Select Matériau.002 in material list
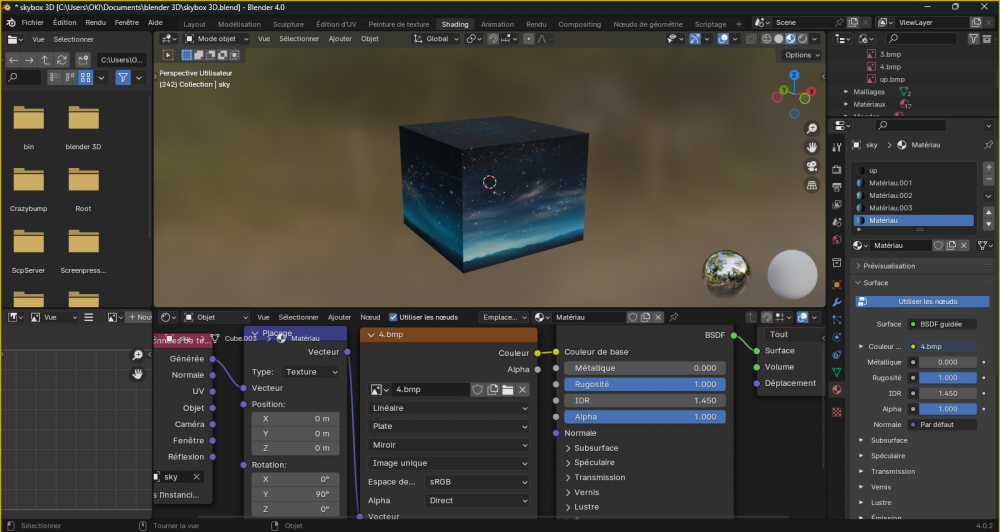The width and height of the screenshot is (1000, 532). coord(913,195)
